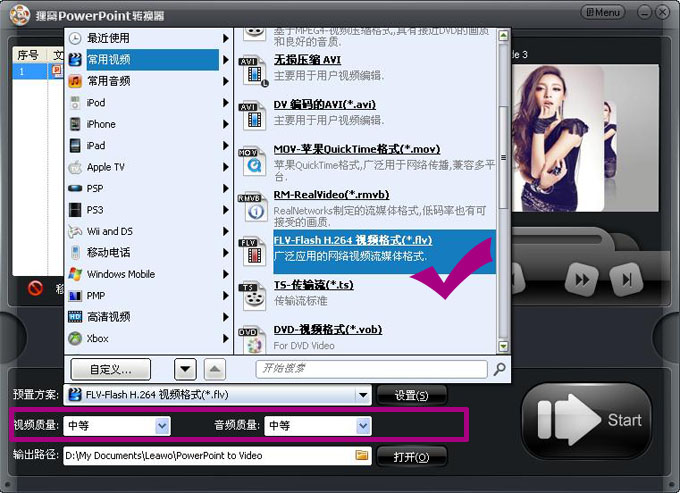Browse output path with folder icon
The height and width of the screenshot is (493, 680).
(362, 456)
